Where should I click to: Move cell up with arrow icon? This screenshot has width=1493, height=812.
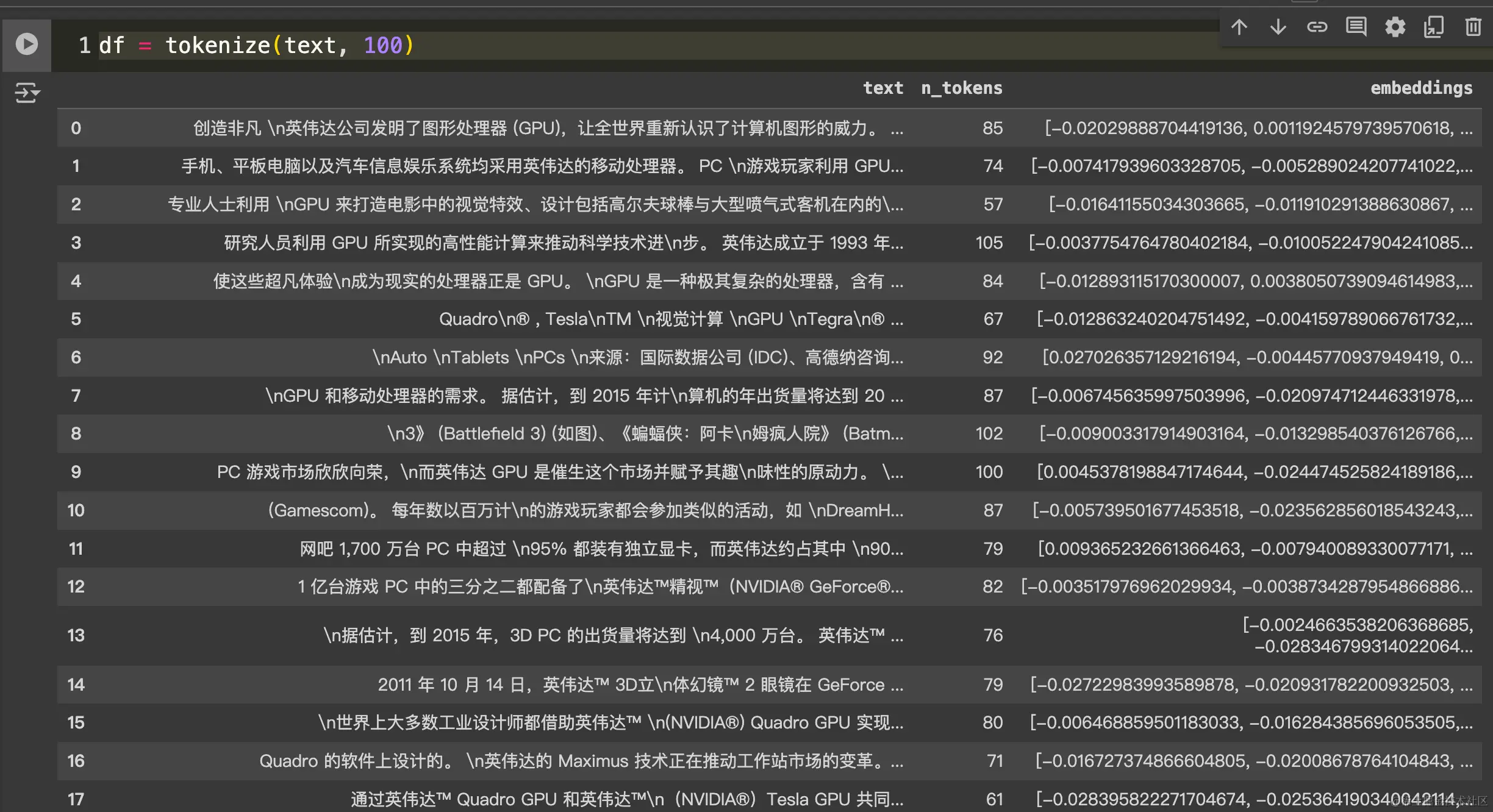(1239, 27)
